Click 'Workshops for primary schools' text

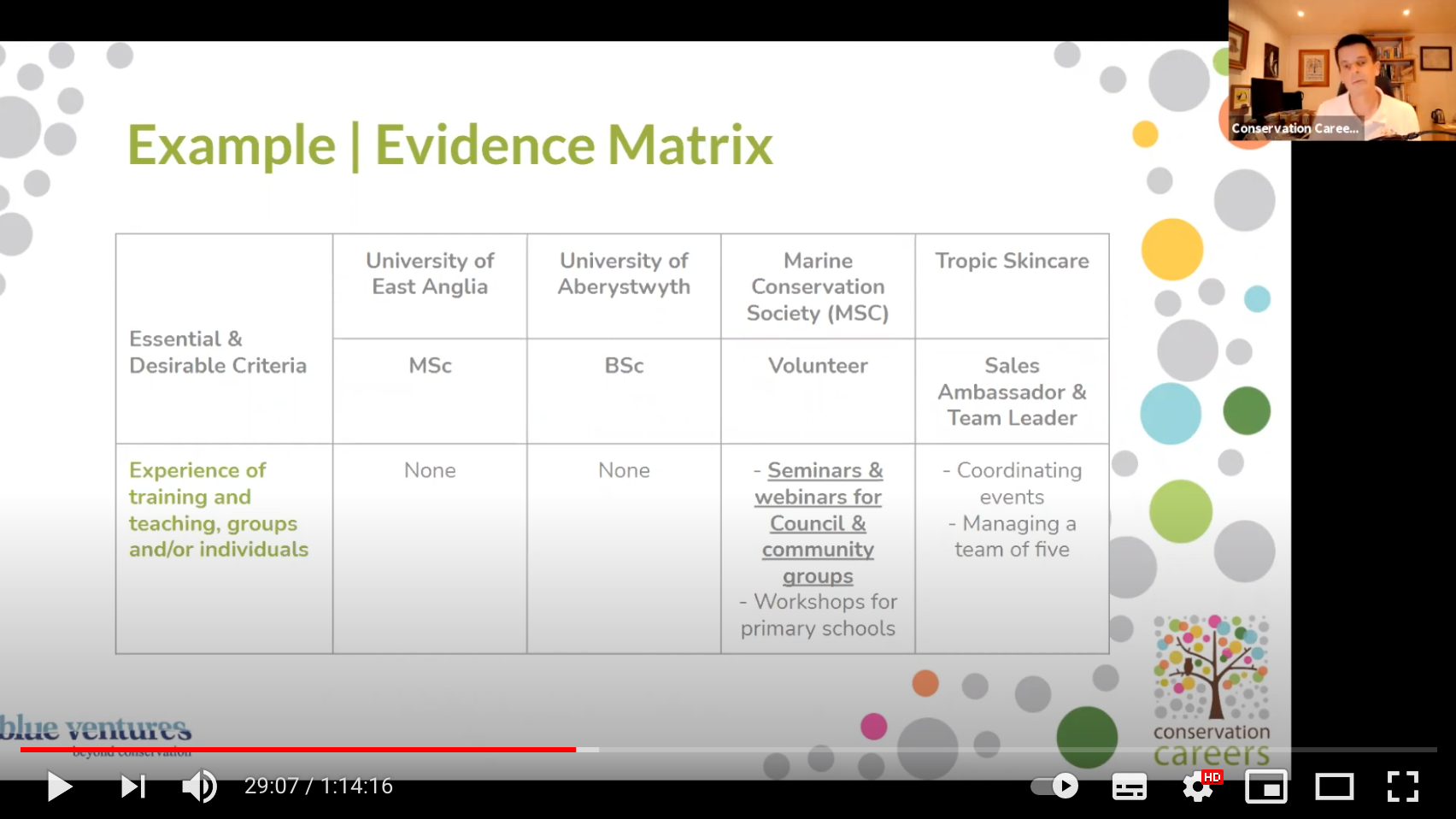[x=818, y=615]
